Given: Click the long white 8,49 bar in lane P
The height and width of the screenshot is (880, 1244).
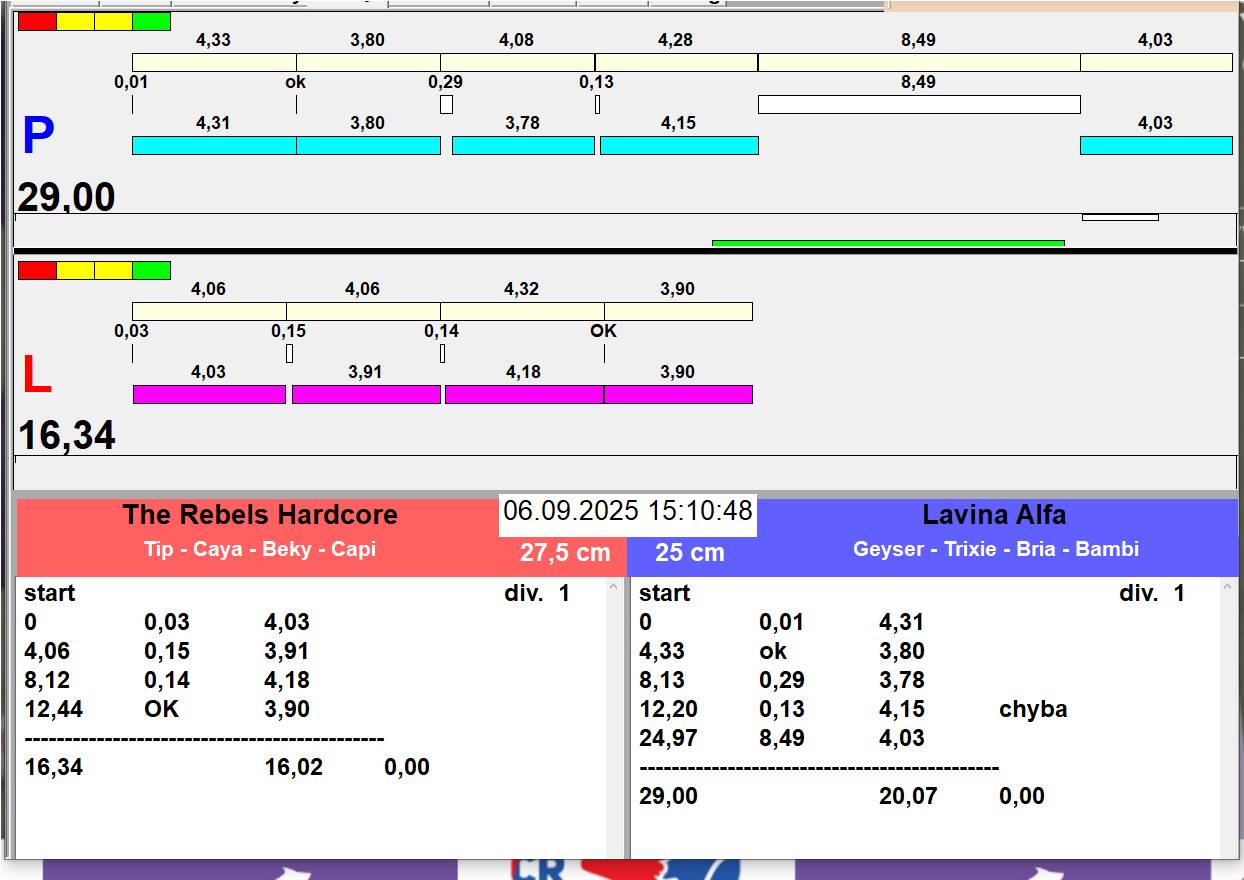Looking at the screenshot, I should (x=919, y=104).
